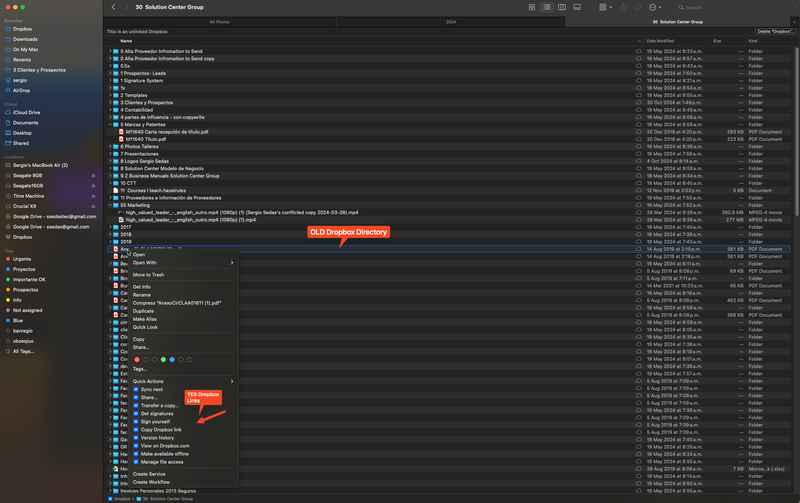
Task: Click the Edit Tags toolbar icon
Action: tap(636, 7)
